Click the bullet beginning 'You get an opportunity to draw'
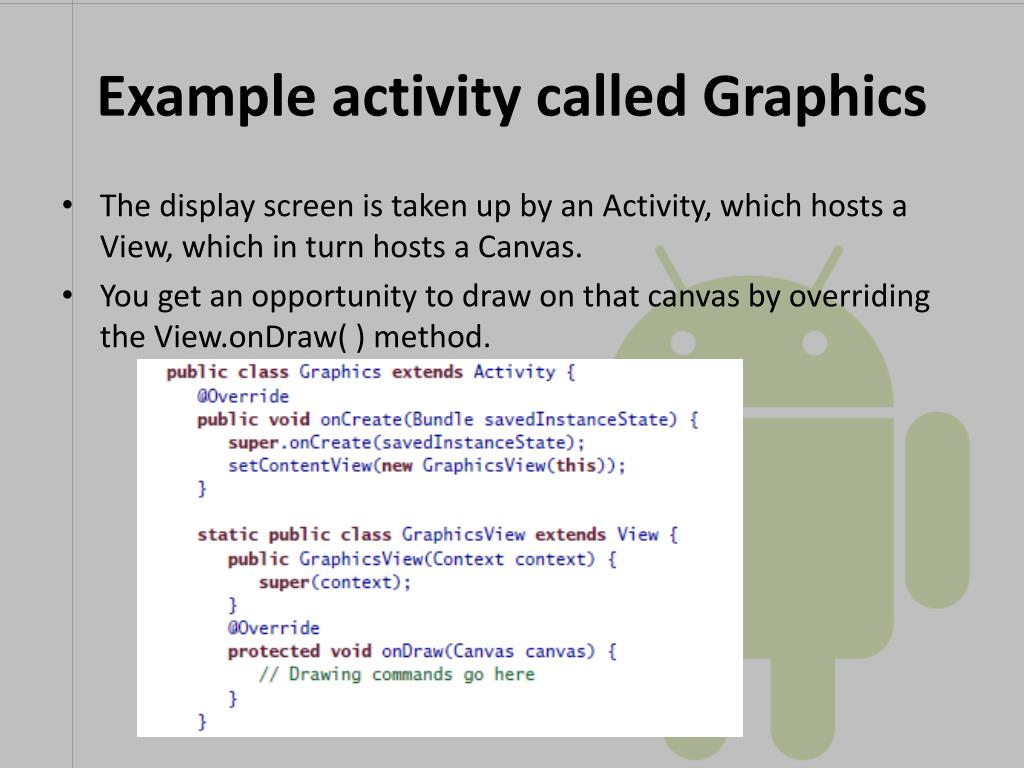This screenshot has width=1024, height=768. (515, 316)
